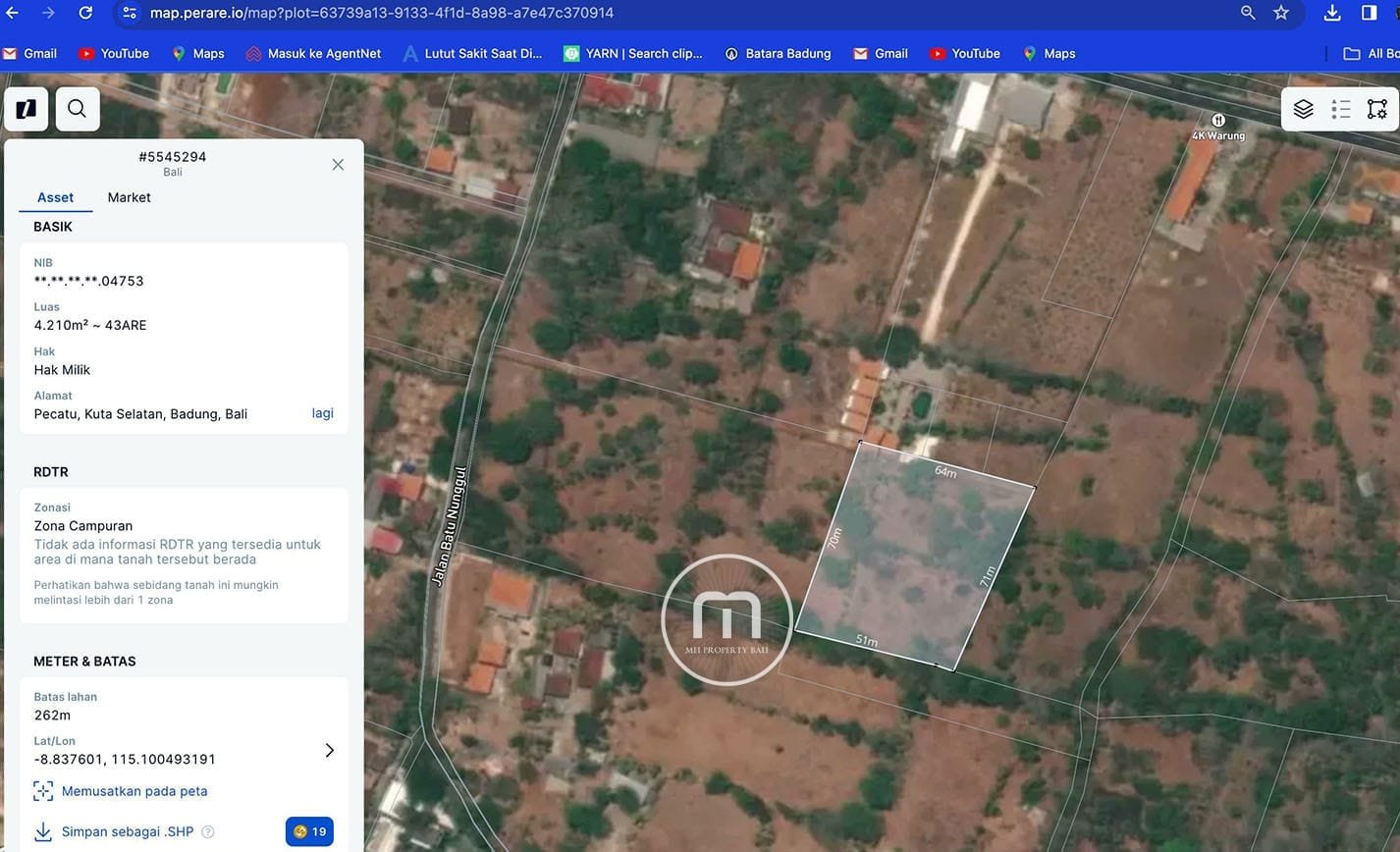
Task: Select the Asset tab
Action: (x=55, y=197)
